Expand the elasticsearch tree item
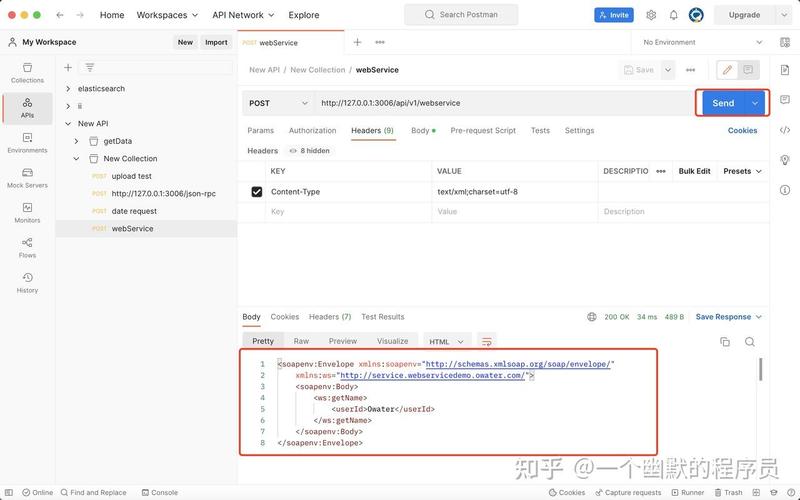 tap(68, 89)
